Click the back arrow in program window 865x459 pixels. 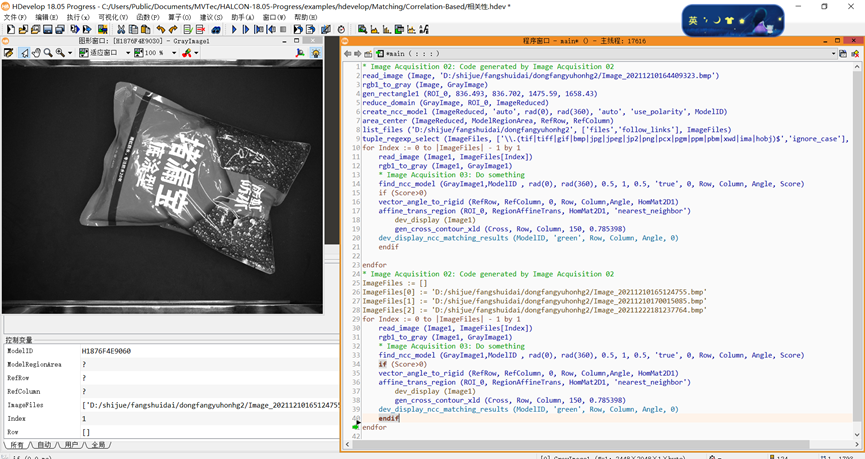[x=348, y=54]
